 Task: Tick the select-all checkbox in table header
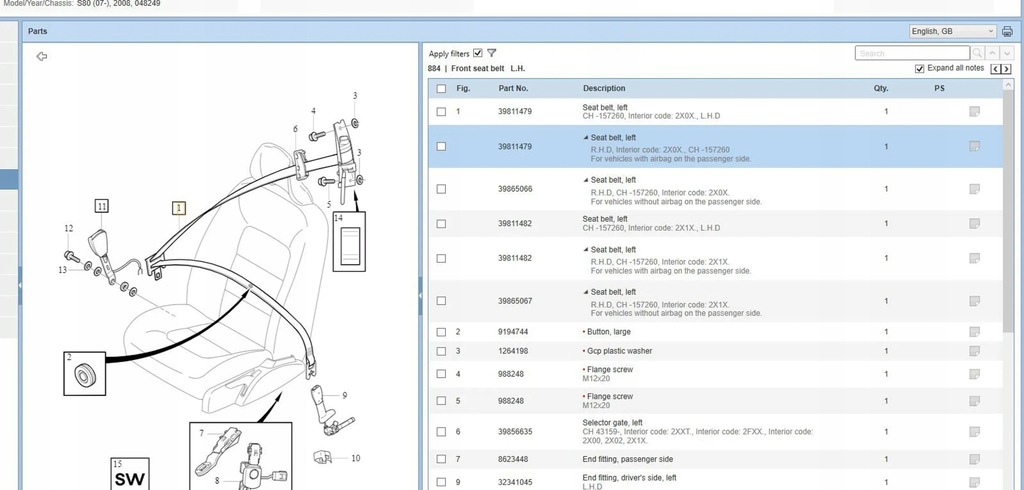pos(441,88)
